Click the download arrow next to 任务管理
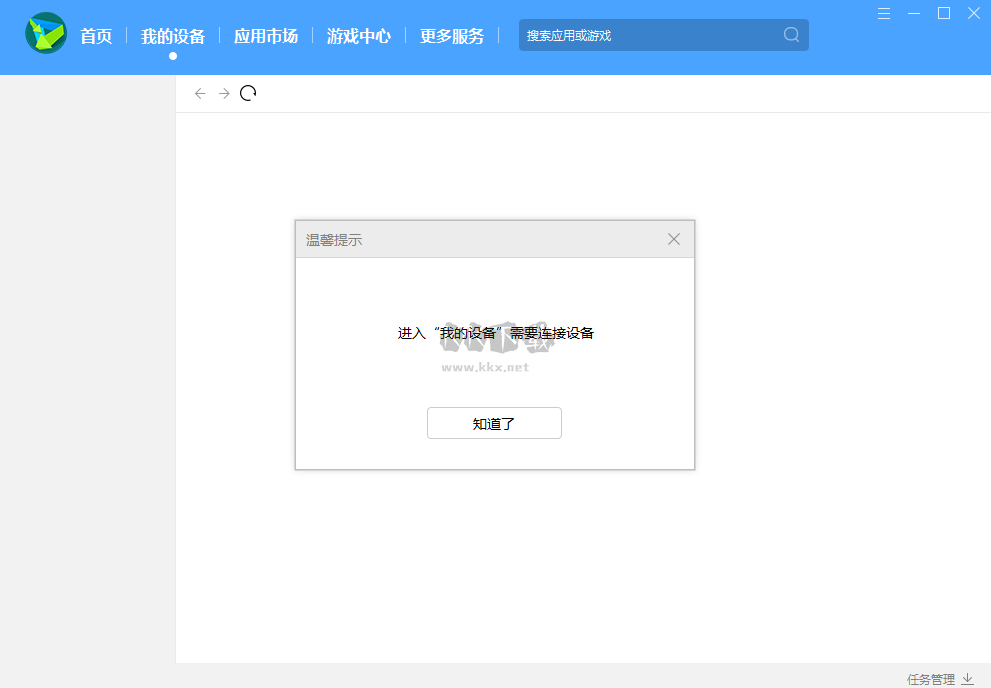 [x=967, y=678]
